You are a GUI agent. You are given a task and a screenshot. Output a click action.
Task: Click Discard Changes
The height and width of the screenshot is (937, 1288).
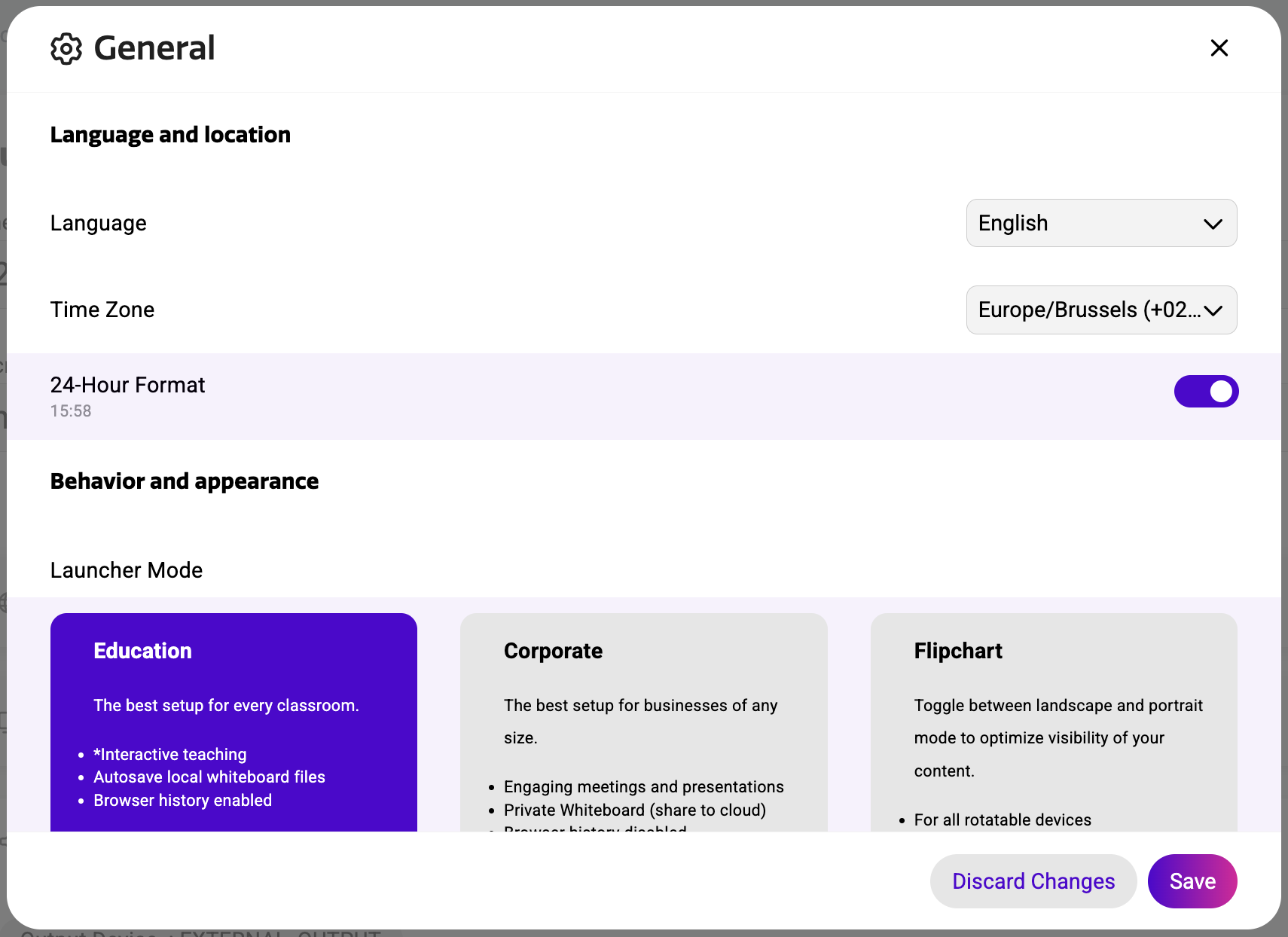tap(1033, 881)
